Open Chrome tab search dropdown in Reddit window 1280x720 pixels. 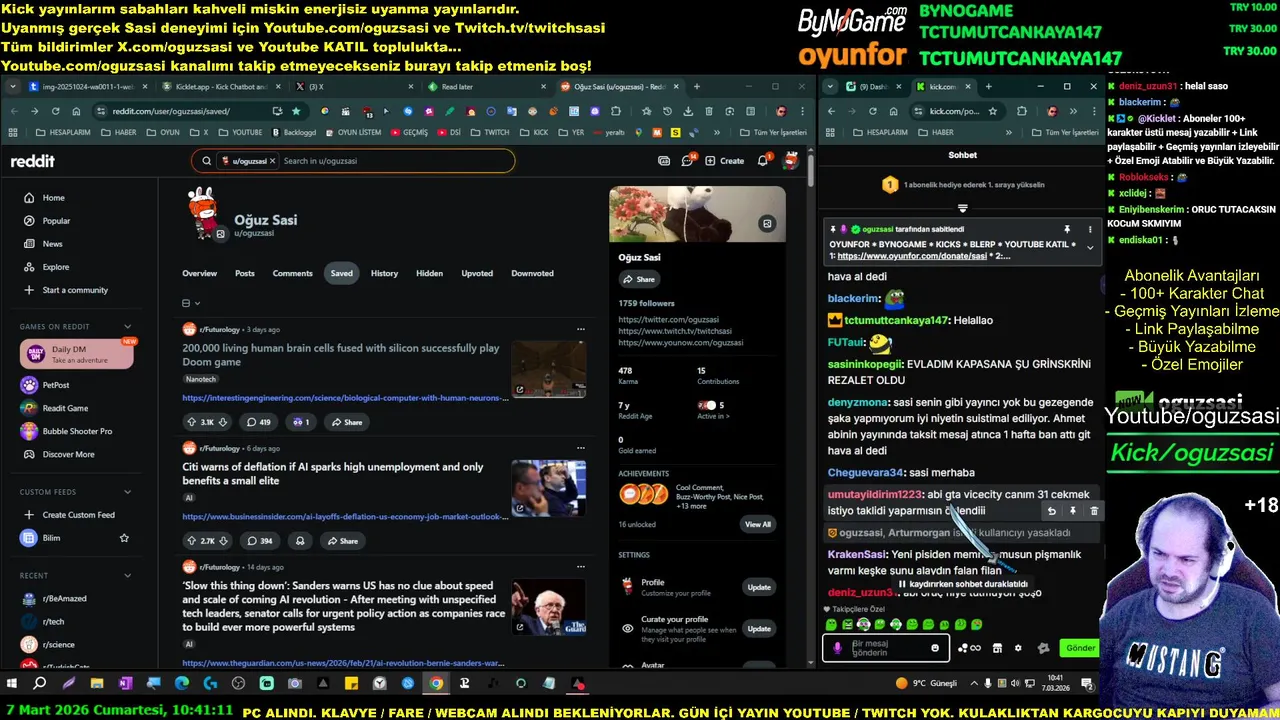pos(13,87)
